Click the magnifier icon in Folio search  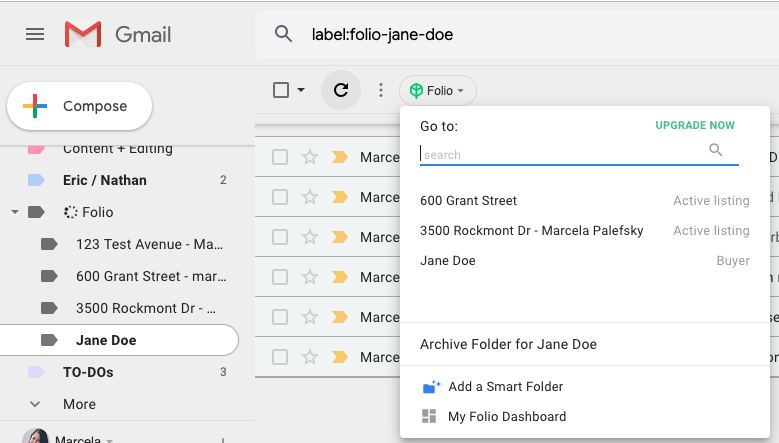tap(715, 149)
